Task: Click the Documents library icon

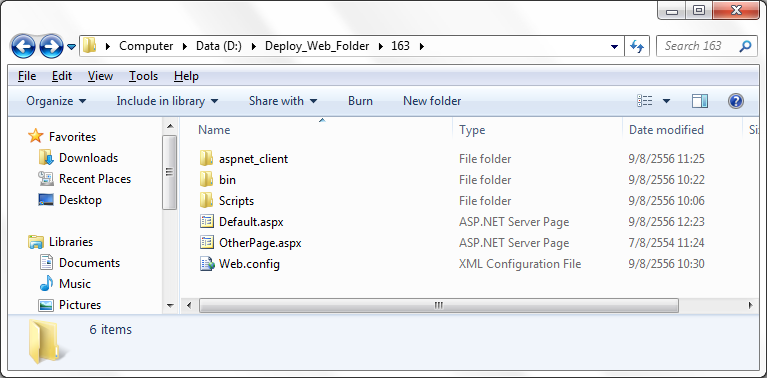Action: 46,263
